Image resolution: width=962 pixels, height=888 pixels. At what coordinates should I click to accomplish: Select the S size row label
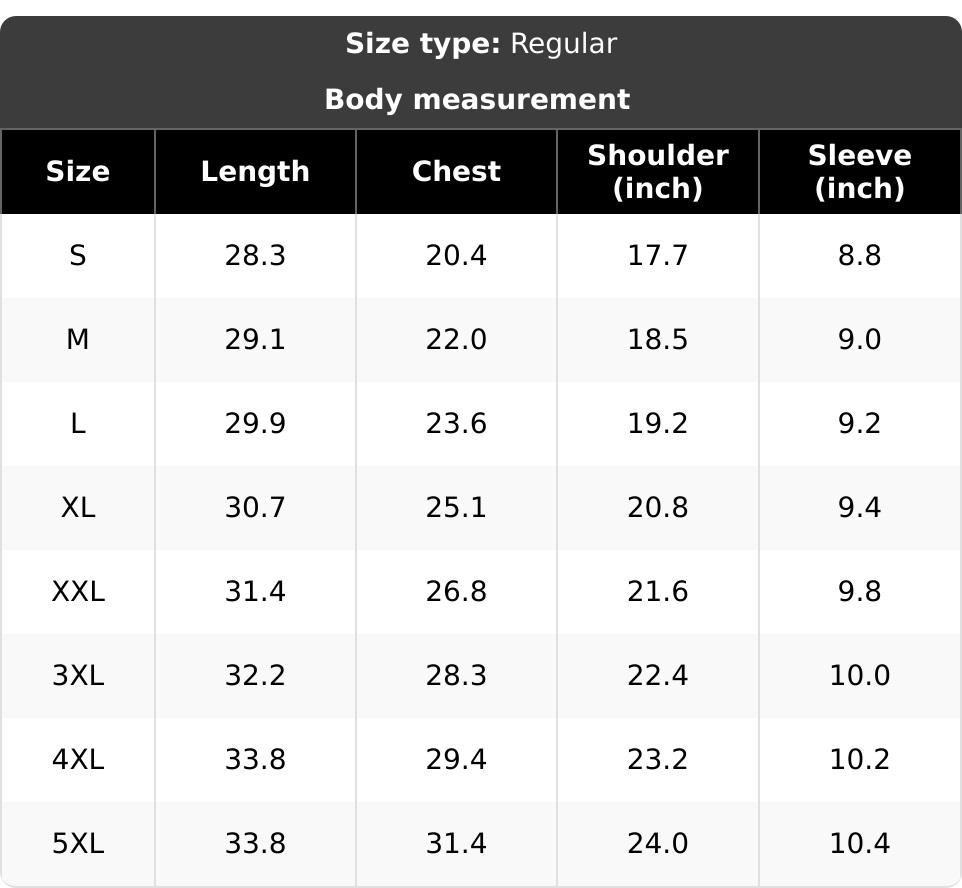coord(78,255)
